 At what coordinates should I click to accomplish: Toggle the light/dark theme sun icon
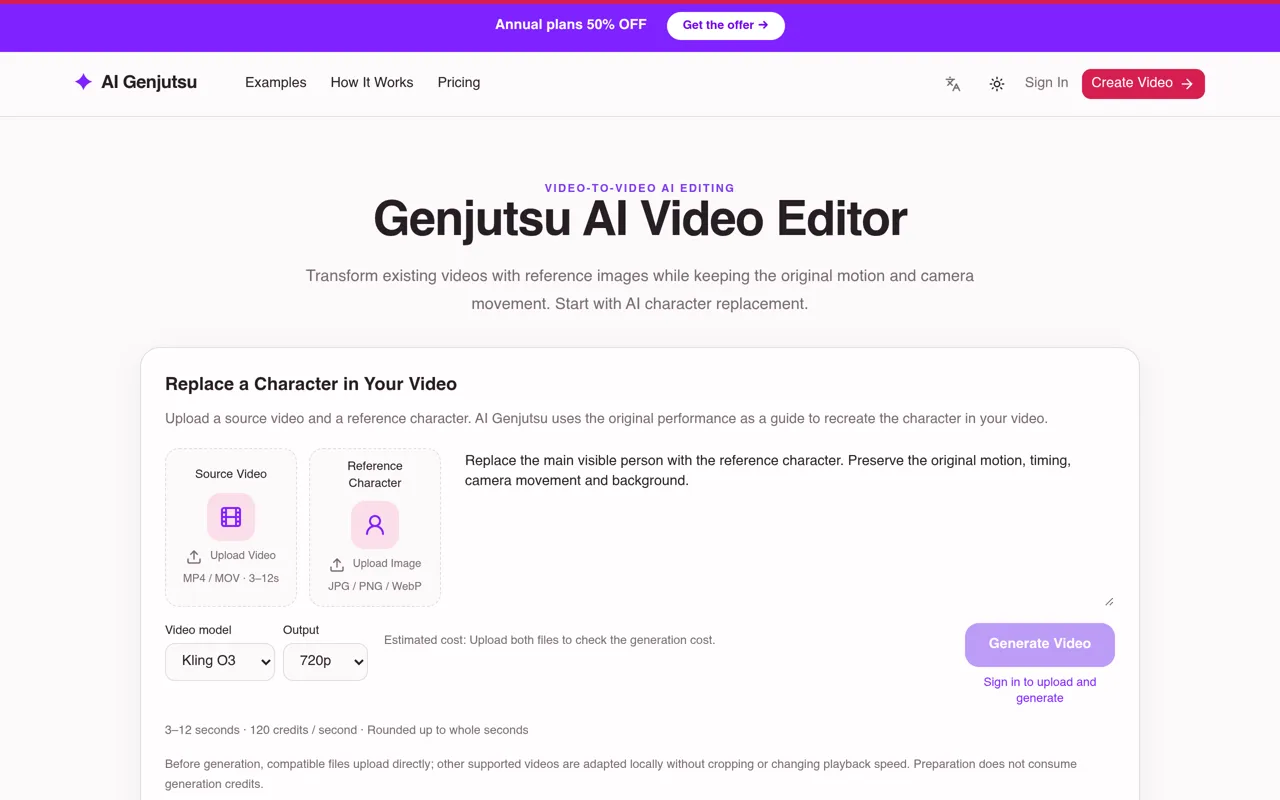[997, 84]
